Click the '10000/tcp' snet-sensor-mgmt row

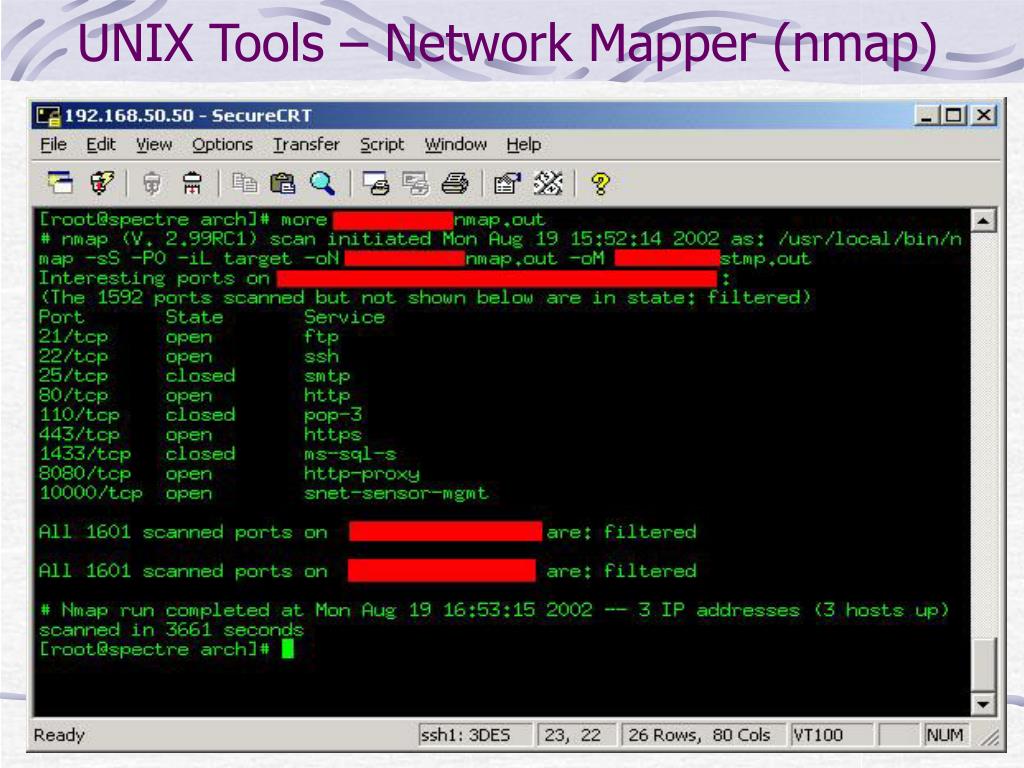[263, 494]
